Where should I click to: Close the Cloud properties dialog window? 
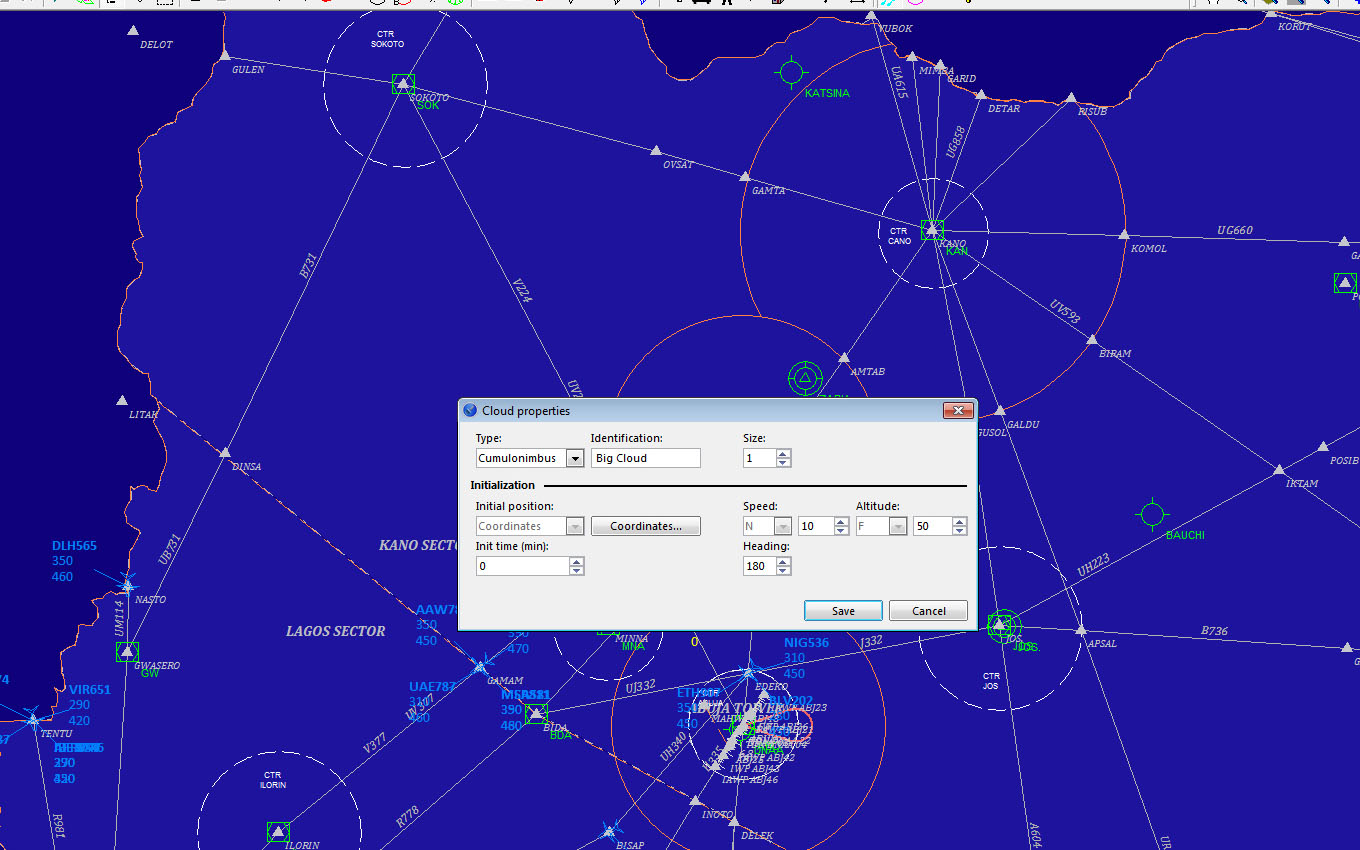pyautogui.click(x=958, y=411)
